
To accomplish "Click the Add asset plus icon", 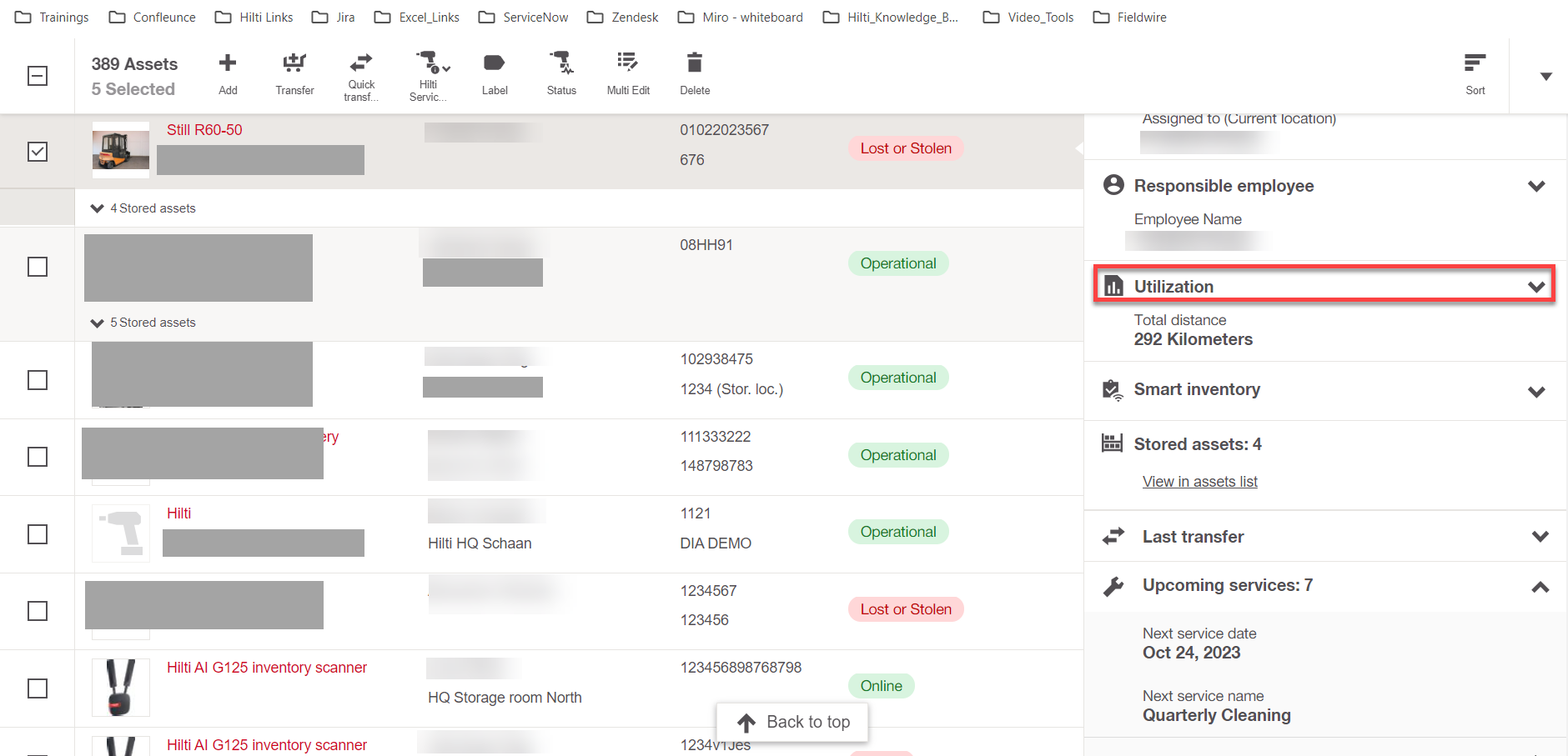I will (228, 64).
